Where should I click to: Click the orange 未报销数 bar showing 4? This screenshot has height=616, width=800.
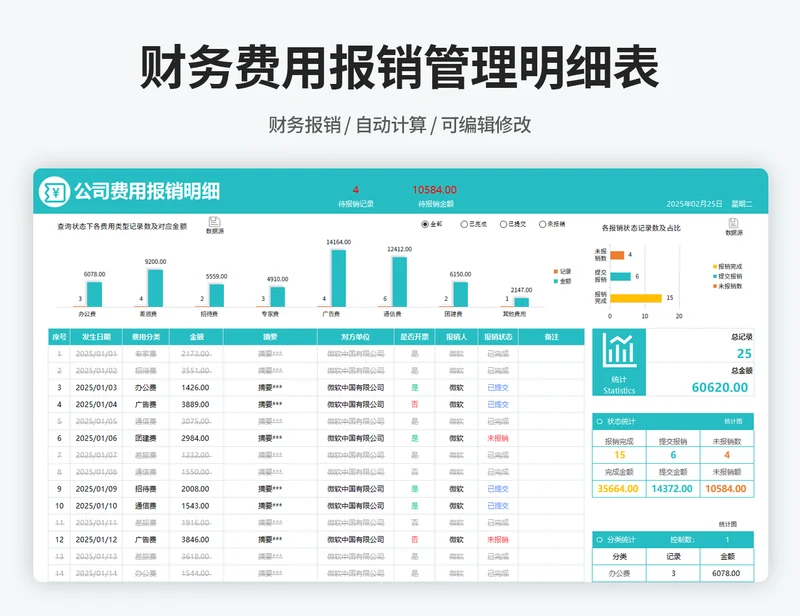tap(617, 255)
